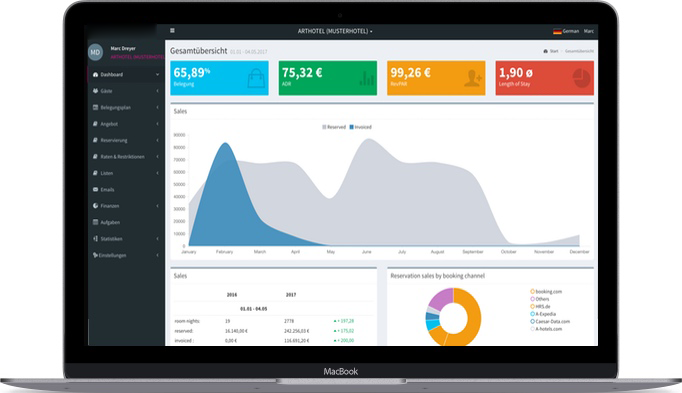The width and height of the screenshot is (682, 393).
Task: Toggle HRS.de in donut chart legend
Action: point(540,306)
